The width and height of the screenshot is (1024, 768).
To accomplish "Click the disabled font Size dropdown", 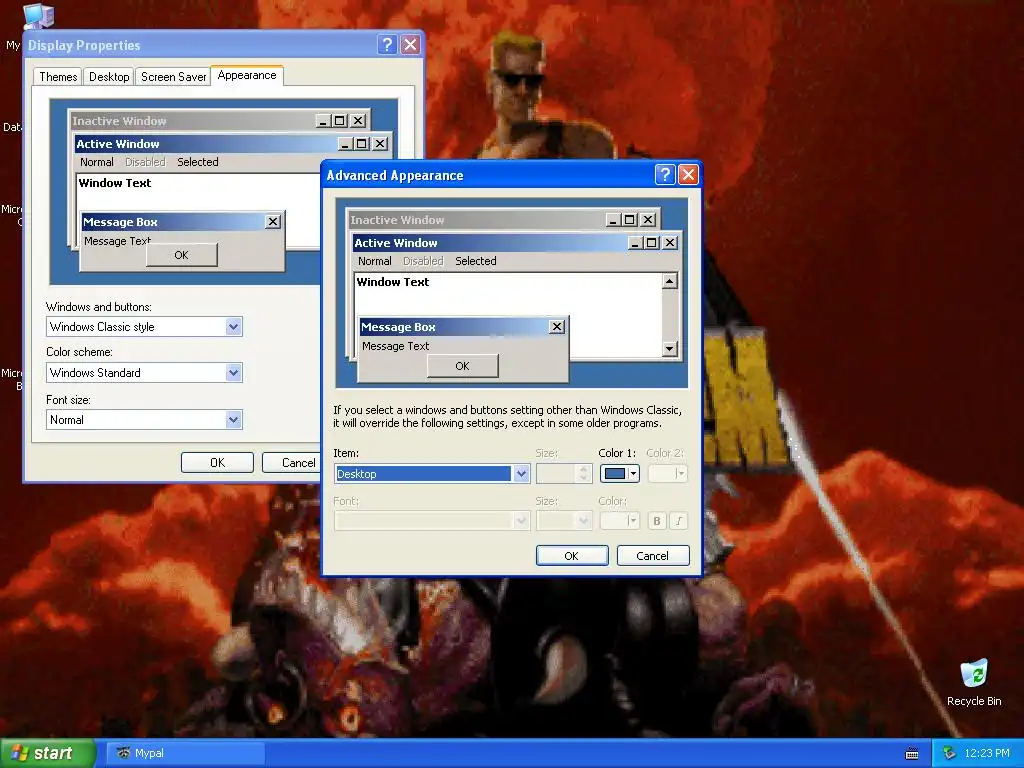I will point(564,520).
